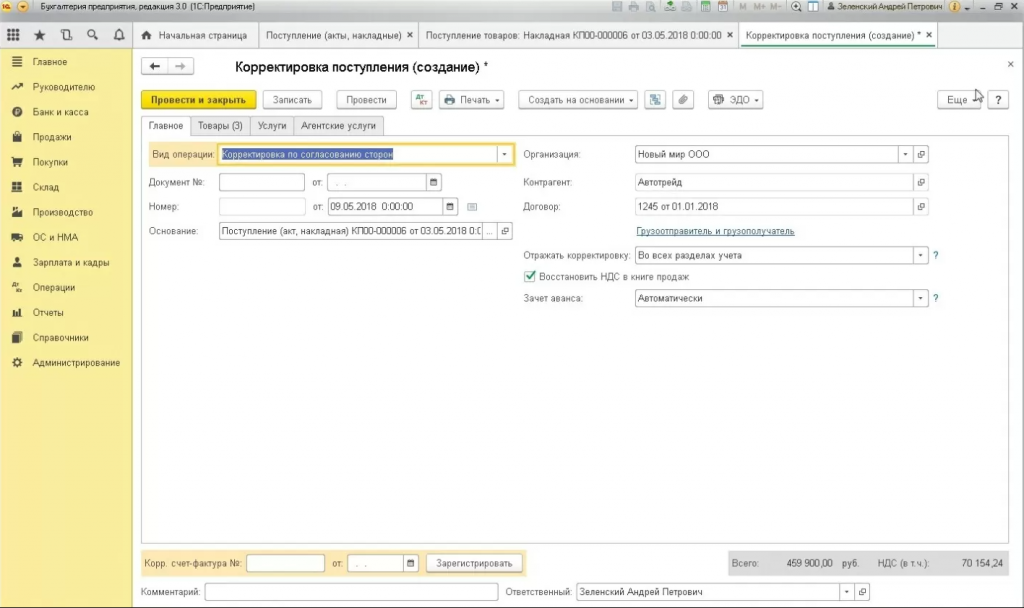Click the search magnifier icon

click(92, 35)
